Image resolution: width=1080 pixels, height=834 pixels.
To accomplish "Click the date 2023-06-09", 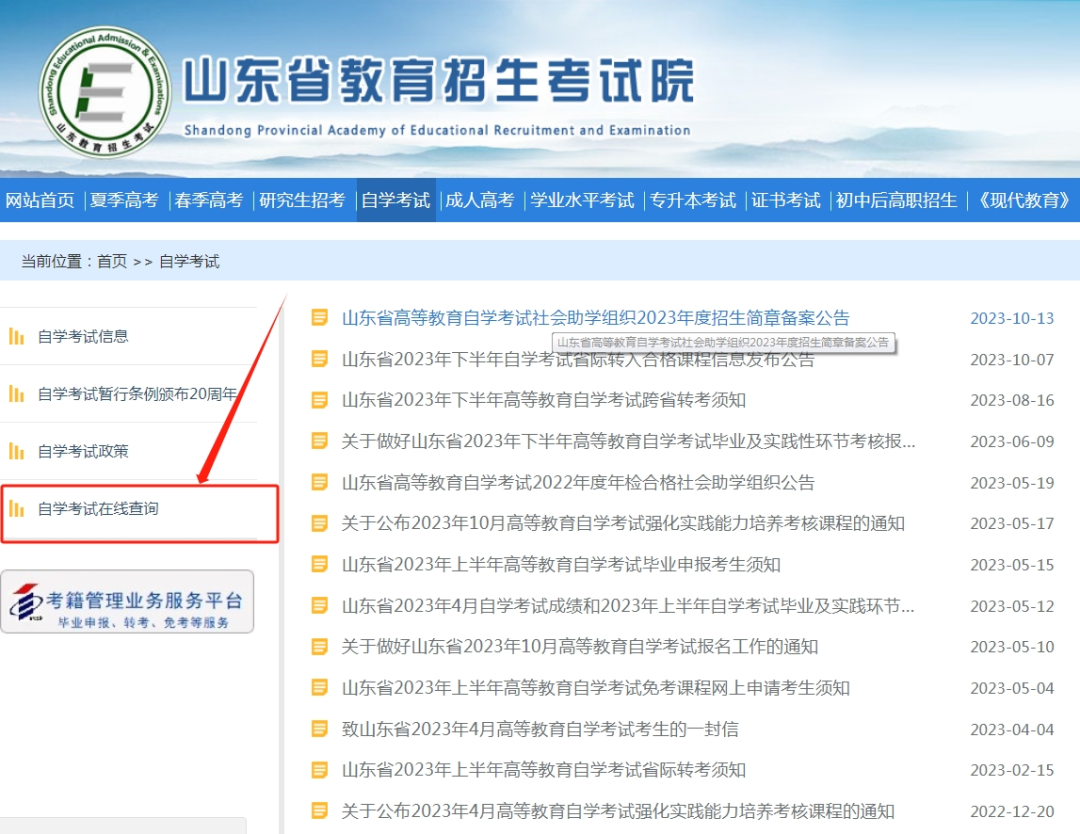I will tap(1012, 441).
